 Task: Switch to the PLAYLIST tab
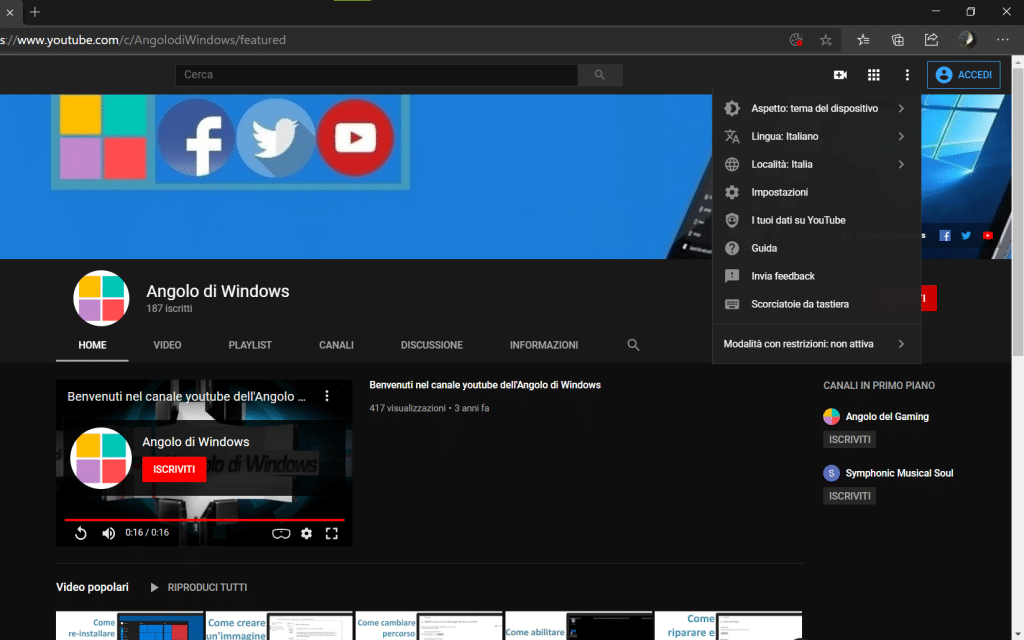250,345
